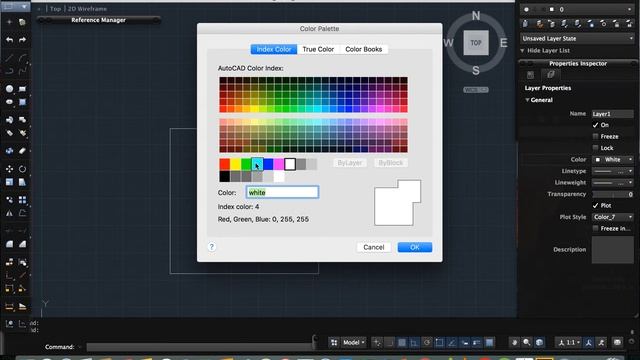Select the Linear Dimension tool
This screenshot has height=360, width=640.
tap(9, 307)
